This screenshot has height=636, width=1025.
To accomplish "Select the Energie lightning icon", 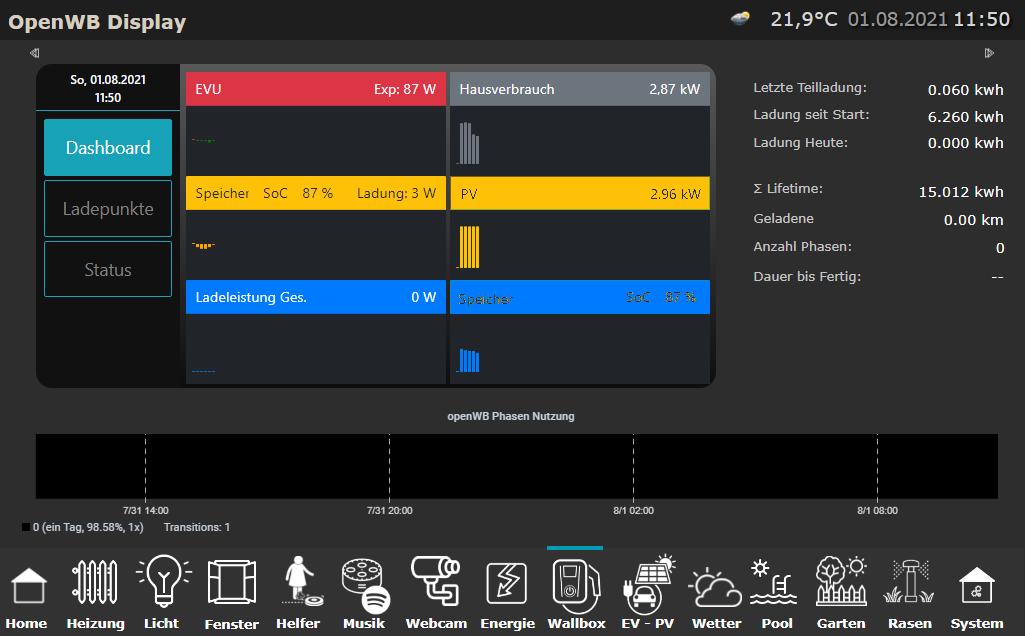I will pyautogui.click(x=507, y=584).
